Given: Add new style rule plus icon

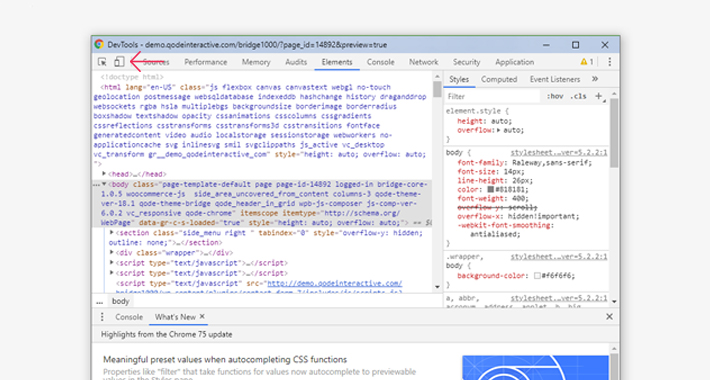Looking at the screenshot, I should [x=599, y=96].
